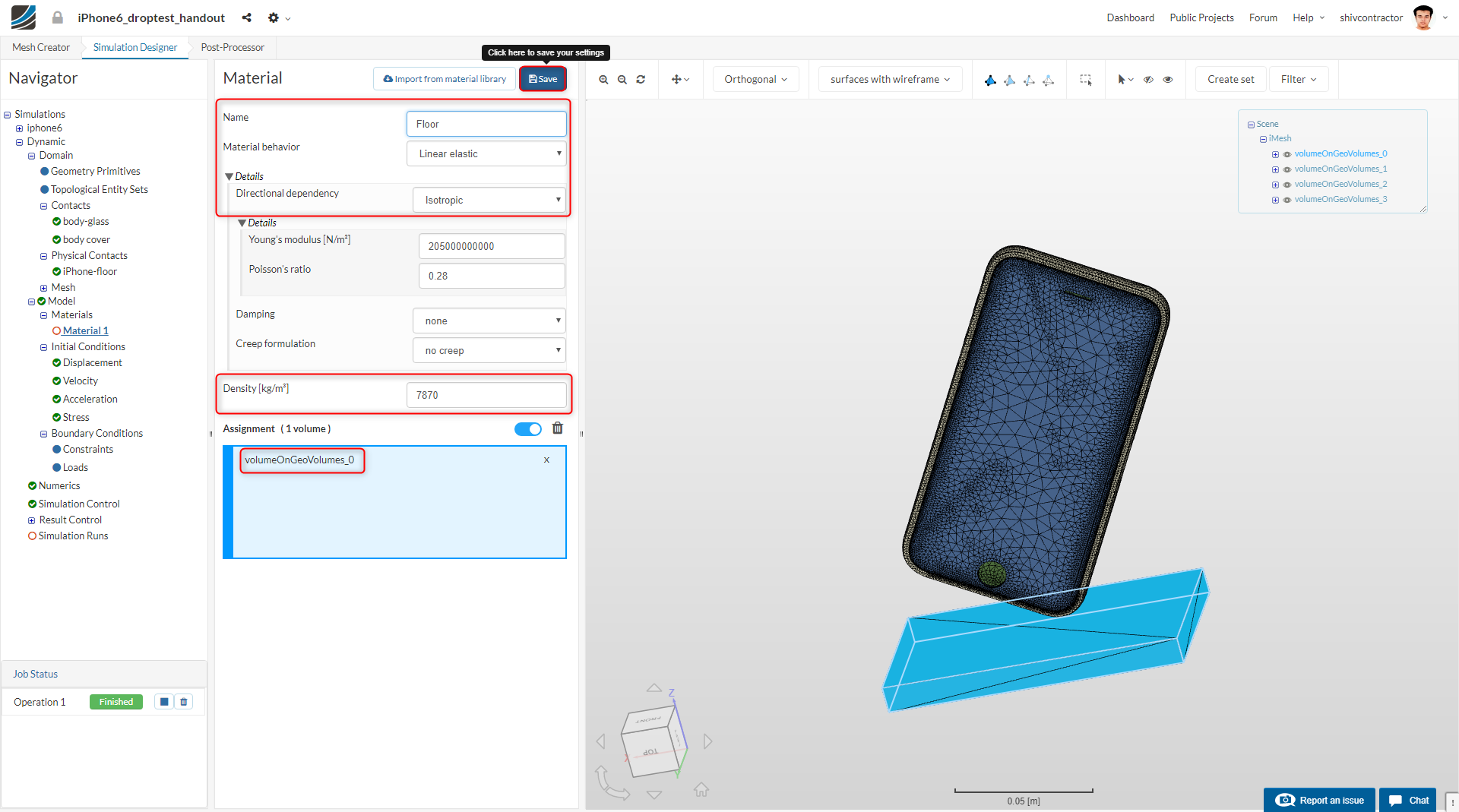The height and width of the screenshot is (812, 1459).
Task: Open the project settings gear menu
Action: pos(278,17)
